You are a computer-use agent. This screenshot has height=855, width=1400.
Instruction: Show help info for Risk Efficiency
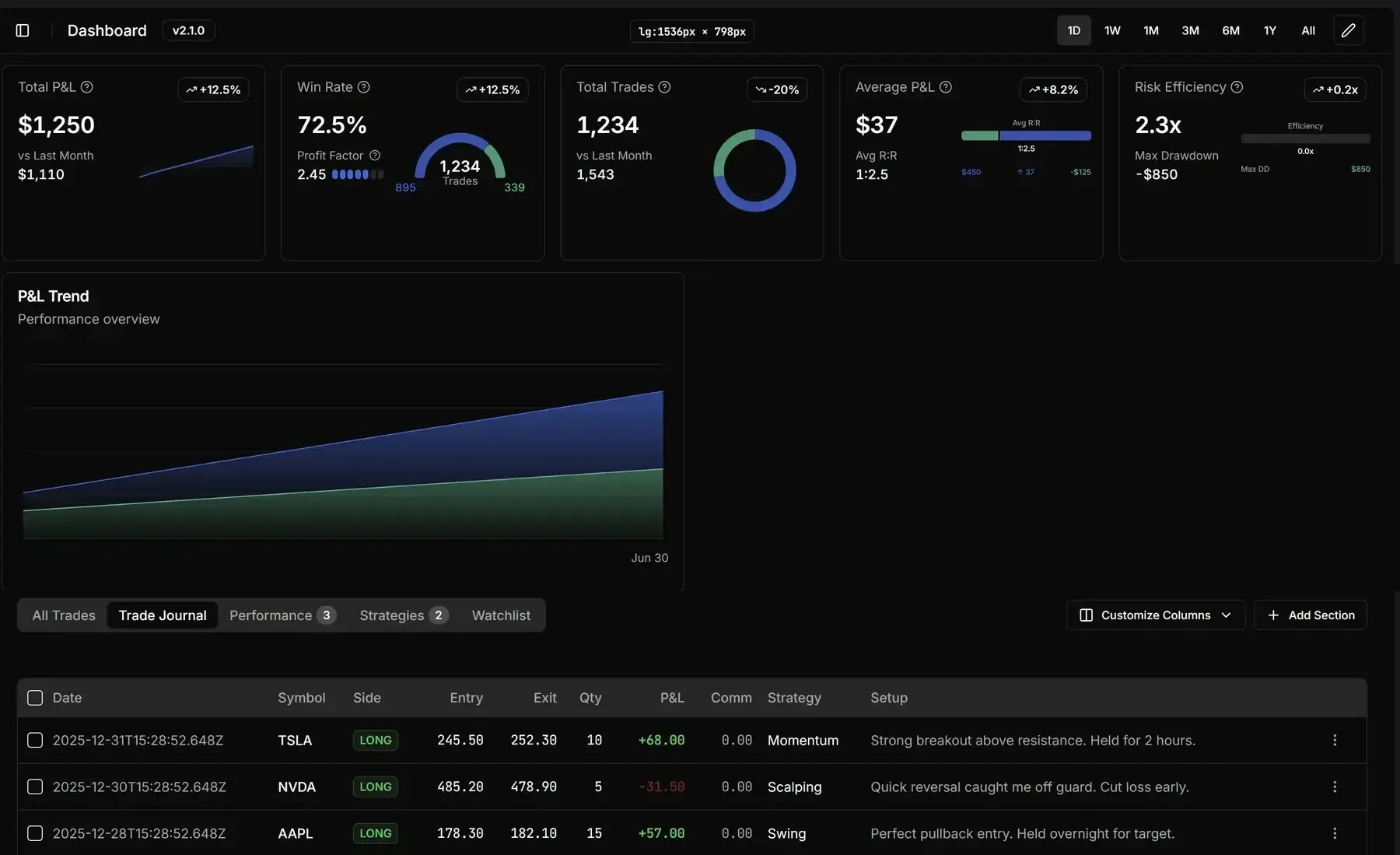(x=1237, y=87)
